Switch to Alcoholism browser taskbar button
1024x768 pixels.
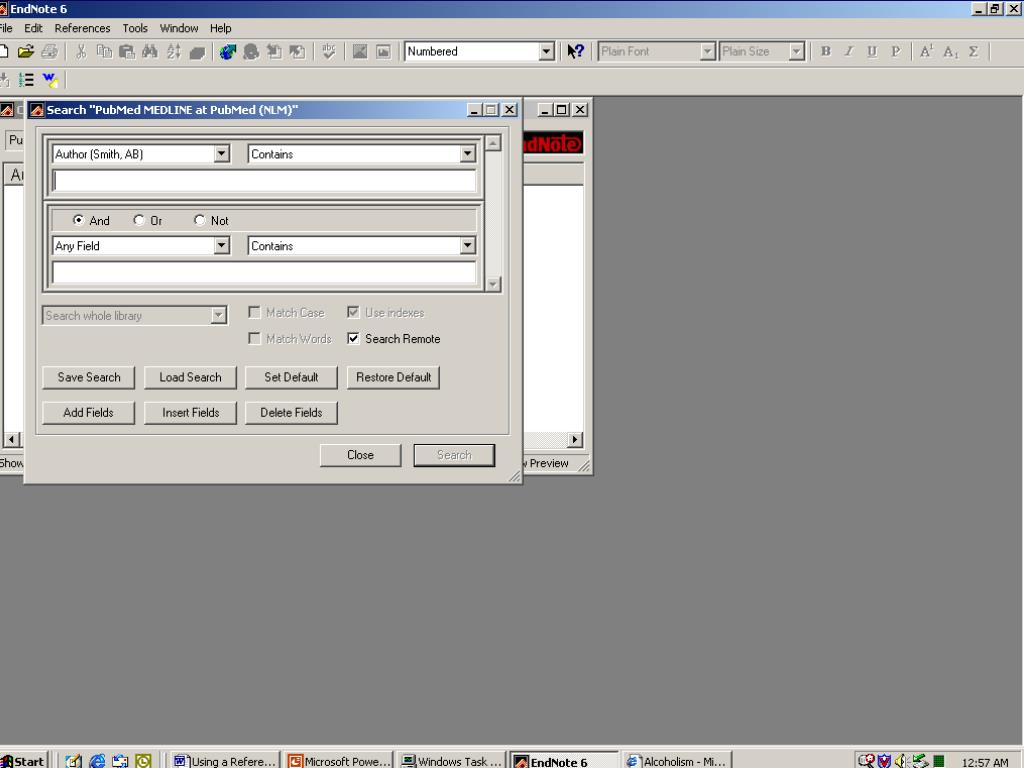click(677, 761)
